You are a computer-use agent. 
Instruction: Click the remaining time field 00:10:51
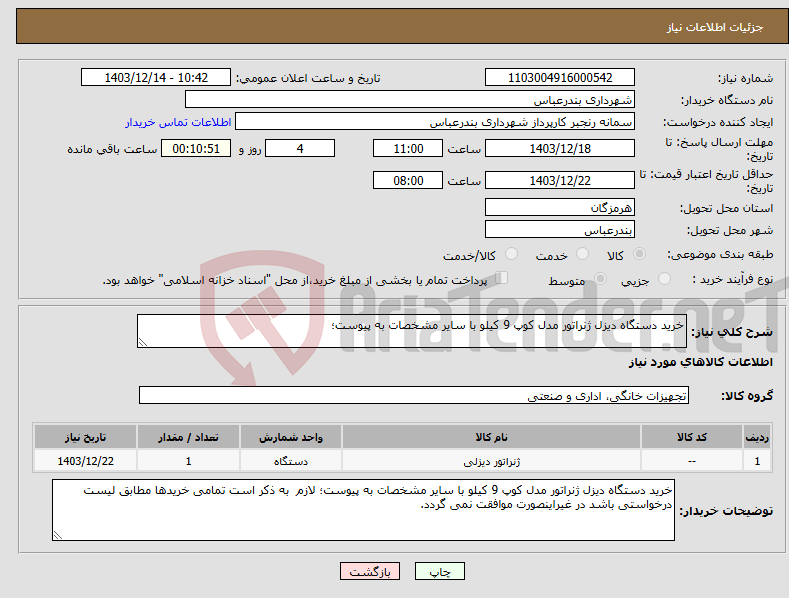pyautogui.click(x=196, y=148)
